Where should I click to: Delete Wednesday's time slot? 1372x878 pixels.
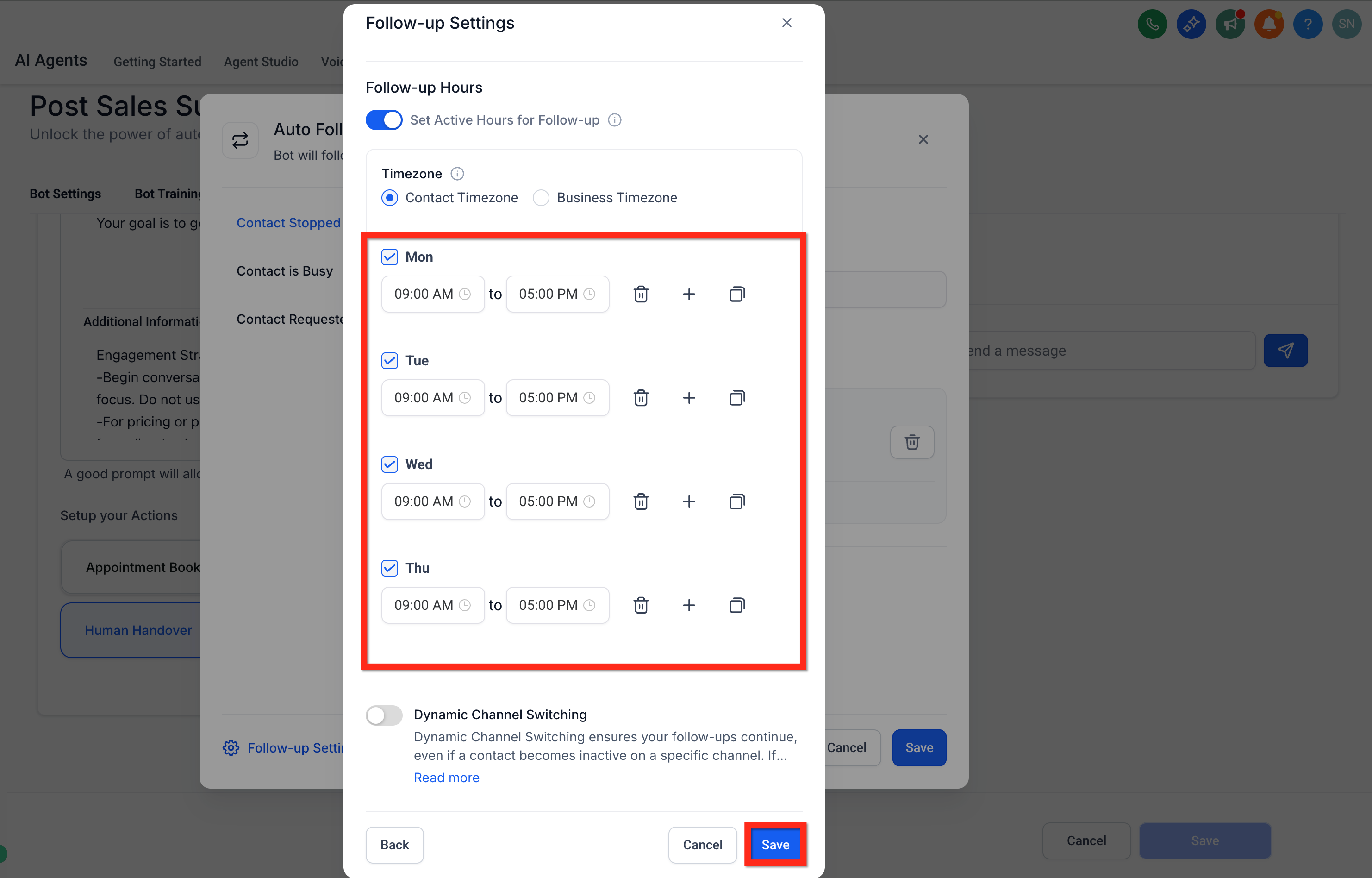coord(641,502)
